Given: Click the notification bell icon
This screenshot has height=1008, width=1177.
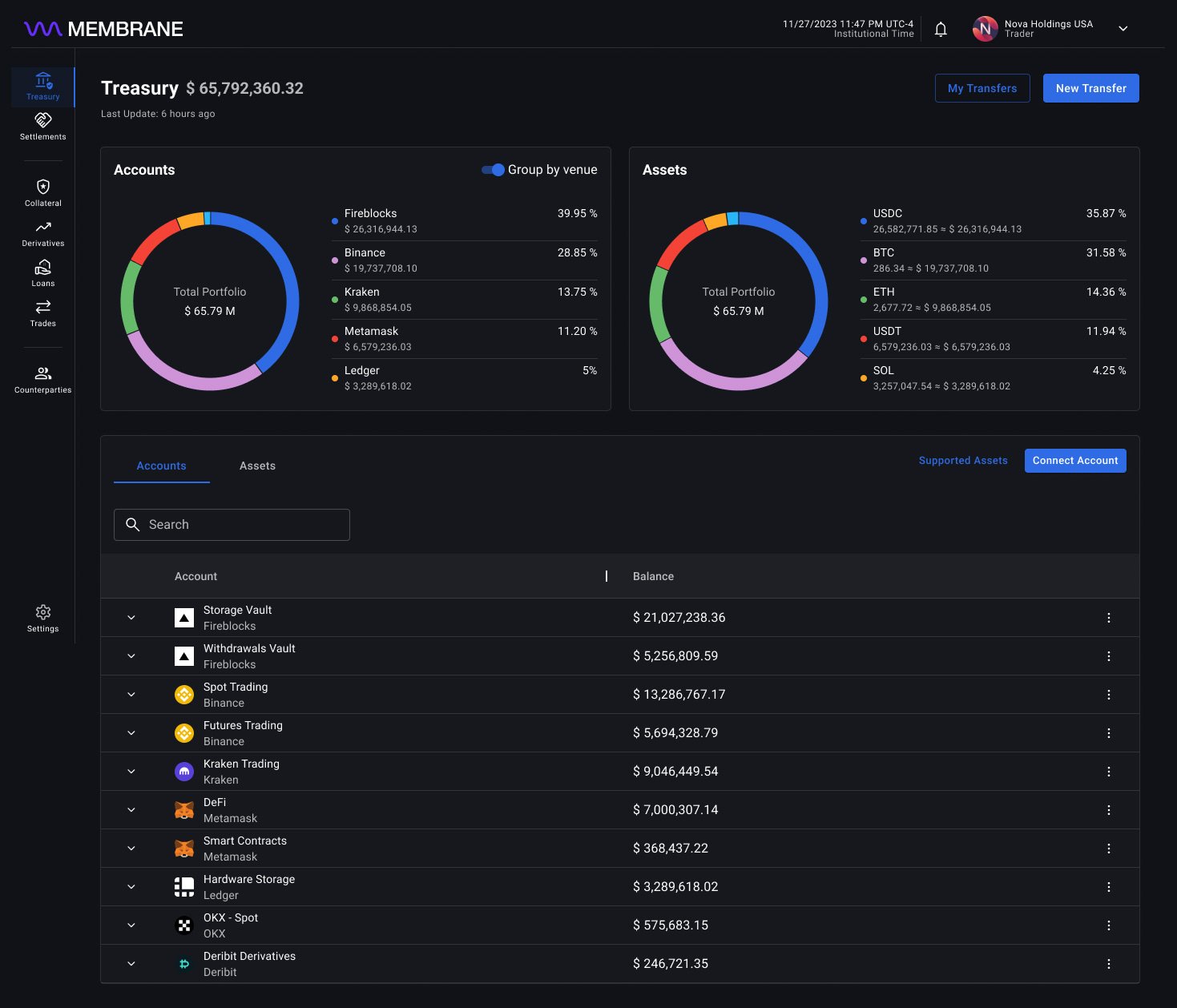Looking at the screenshot, I should coord(941,28).
